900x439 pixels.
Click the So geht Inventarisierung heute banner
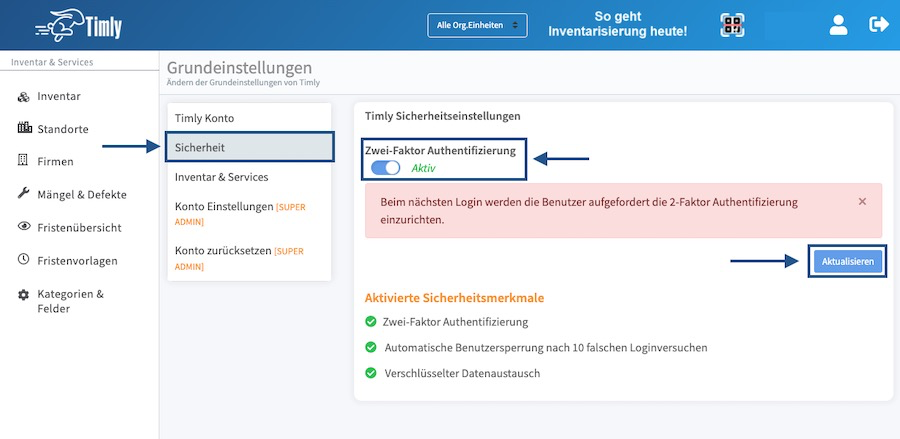[618, 25]
